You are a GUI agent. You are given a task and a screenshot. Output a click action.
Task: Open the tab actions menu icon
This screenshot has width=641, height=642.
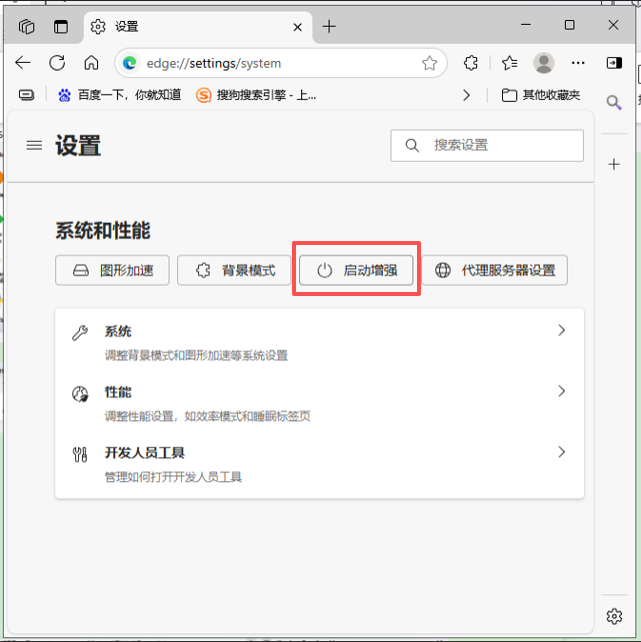click(x=61, y=27)
